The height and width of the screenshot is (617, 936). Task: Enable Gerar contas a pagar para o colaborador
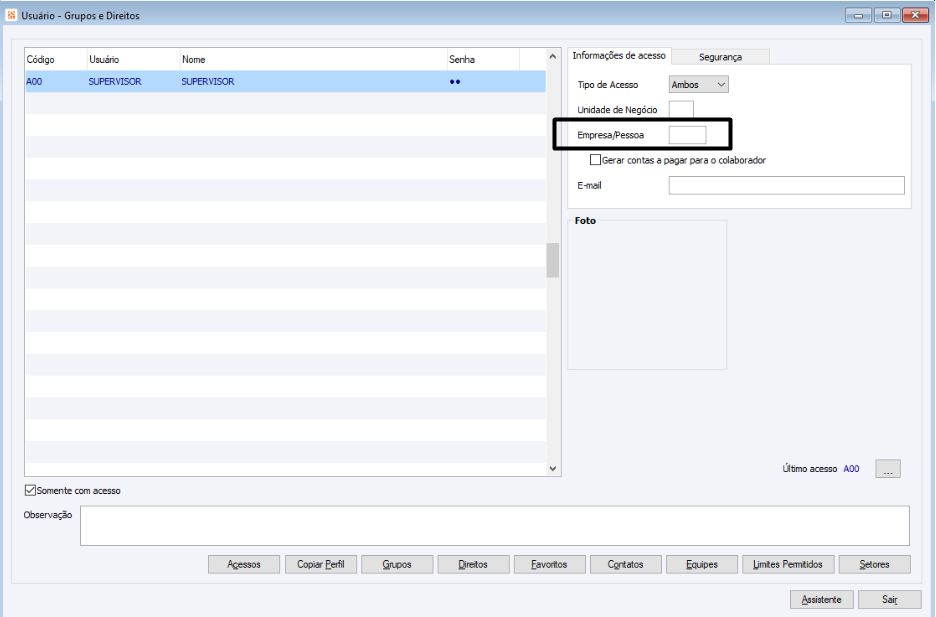coord(595,160)
